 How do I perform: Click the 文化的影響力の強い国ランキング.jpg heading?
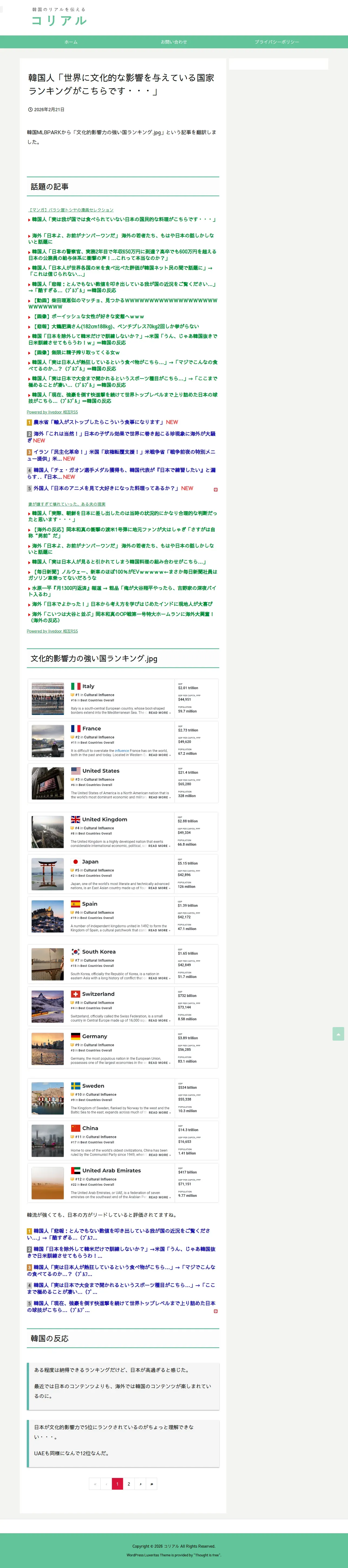(94, 658)
